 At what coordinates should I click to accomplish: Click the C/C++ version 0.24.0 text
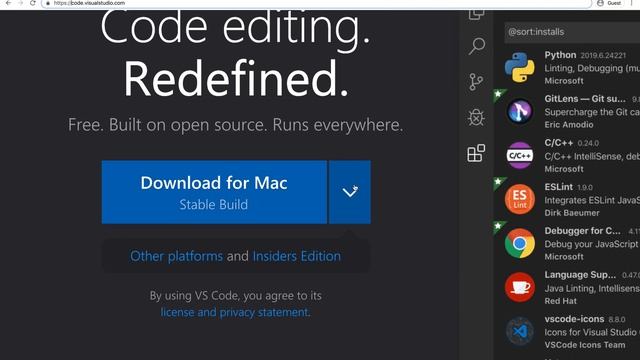click(588, 143)
